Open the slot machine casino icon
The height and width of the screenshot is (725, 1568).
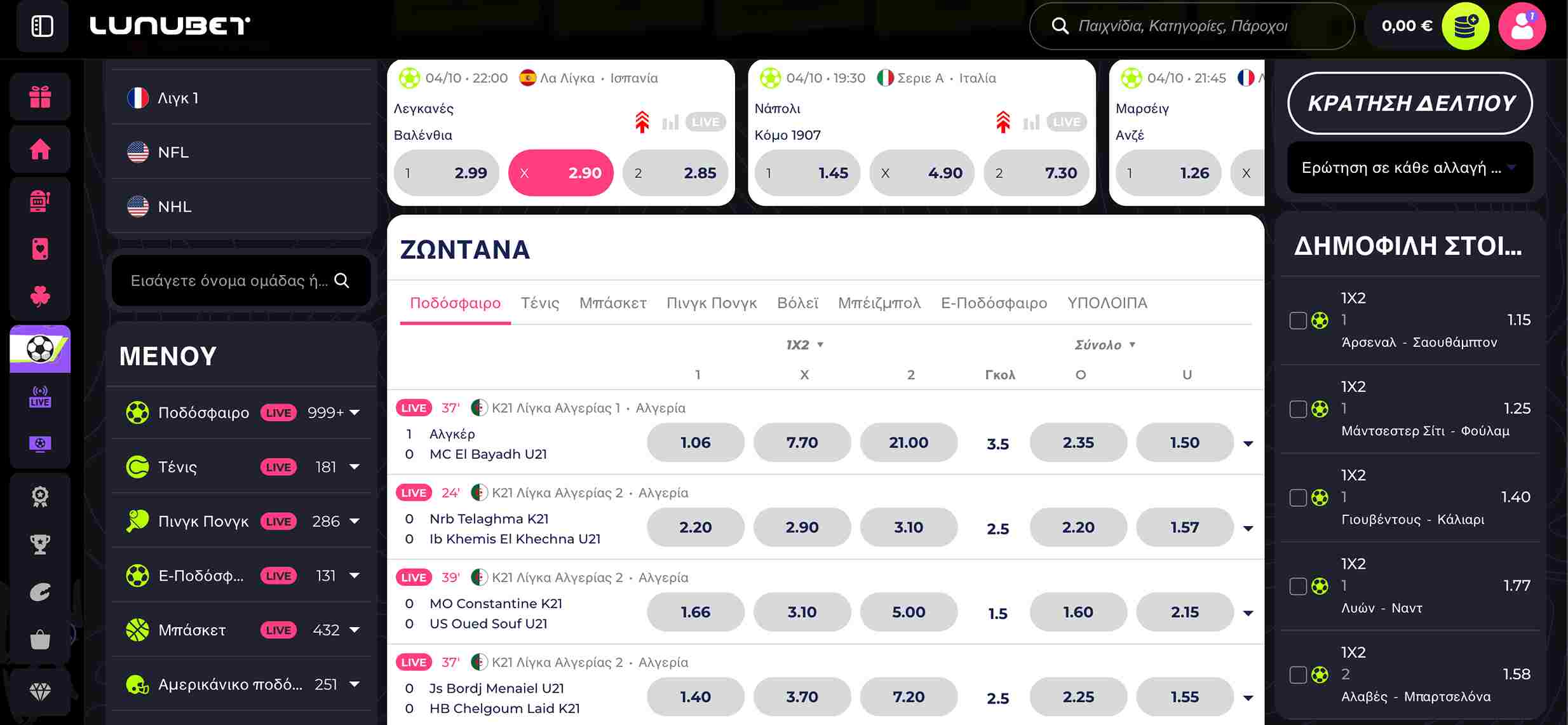tap(40, 201)
